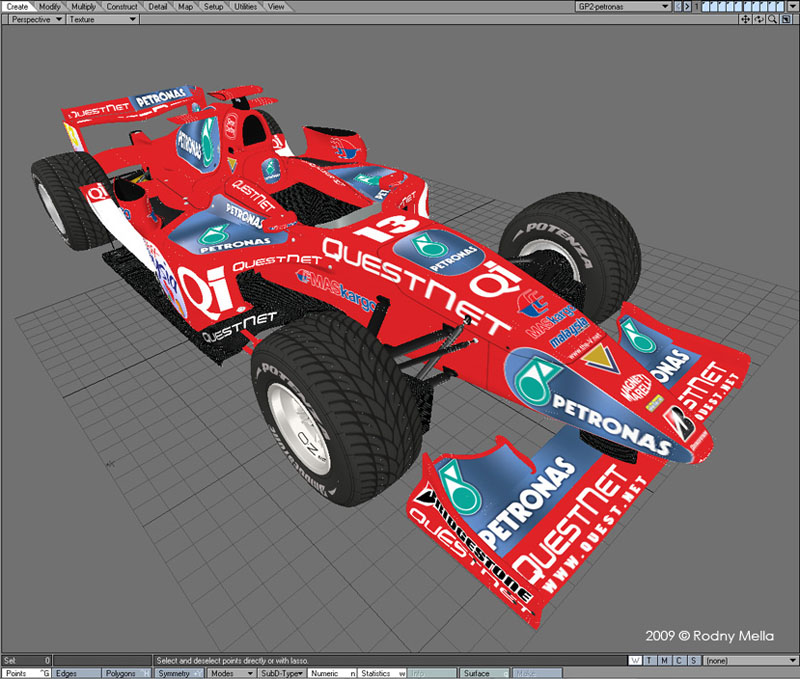Select the first layer slot icon
The image size is (800, 679).
coord(706,6)
